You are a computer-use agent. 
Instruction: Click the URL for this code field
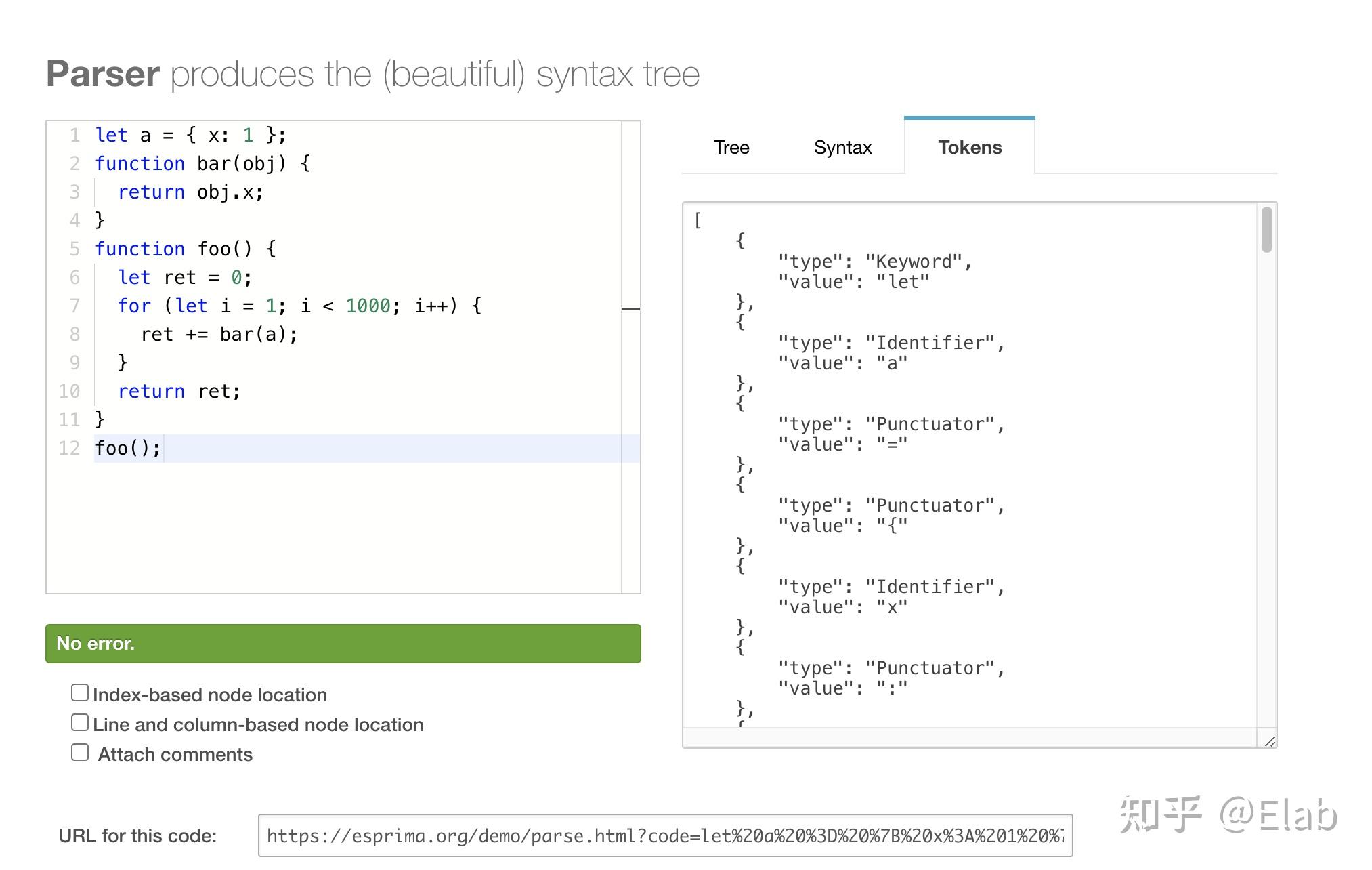[664, 835]
